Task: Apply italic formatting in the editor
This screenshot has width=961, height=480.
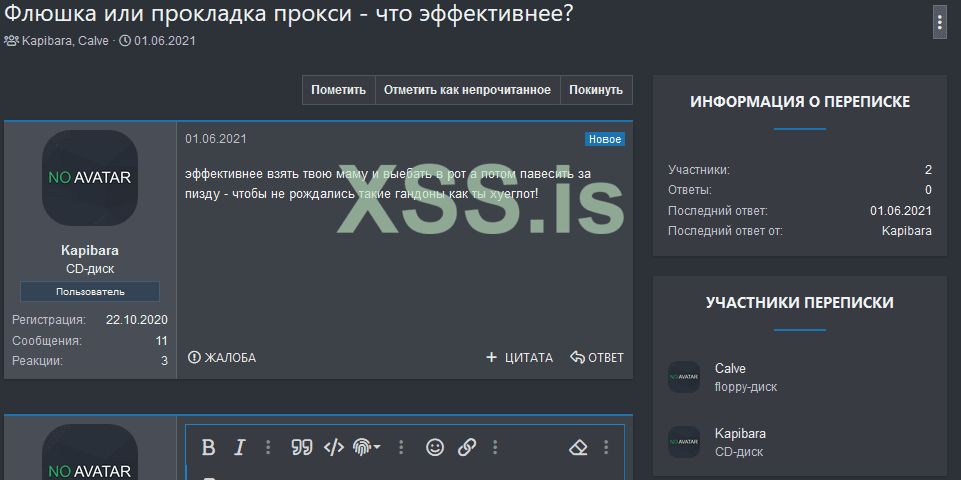Action: click(x=240, y=448)
